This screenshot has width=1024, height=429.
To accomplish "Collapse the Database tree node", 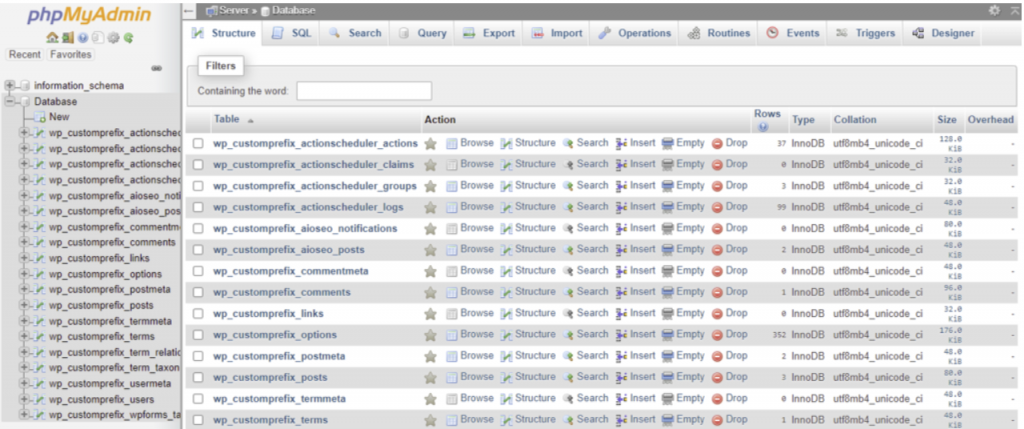I will click(x=10, y=101).
